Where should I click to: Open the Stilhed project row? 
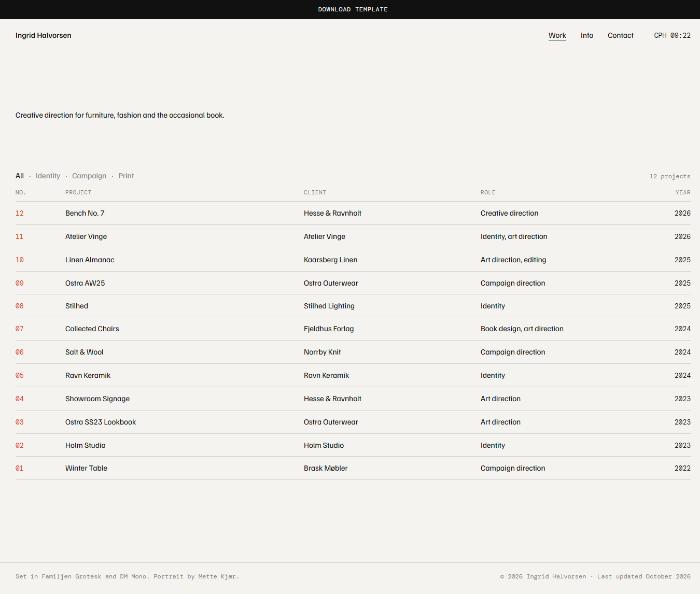(353, 306)
